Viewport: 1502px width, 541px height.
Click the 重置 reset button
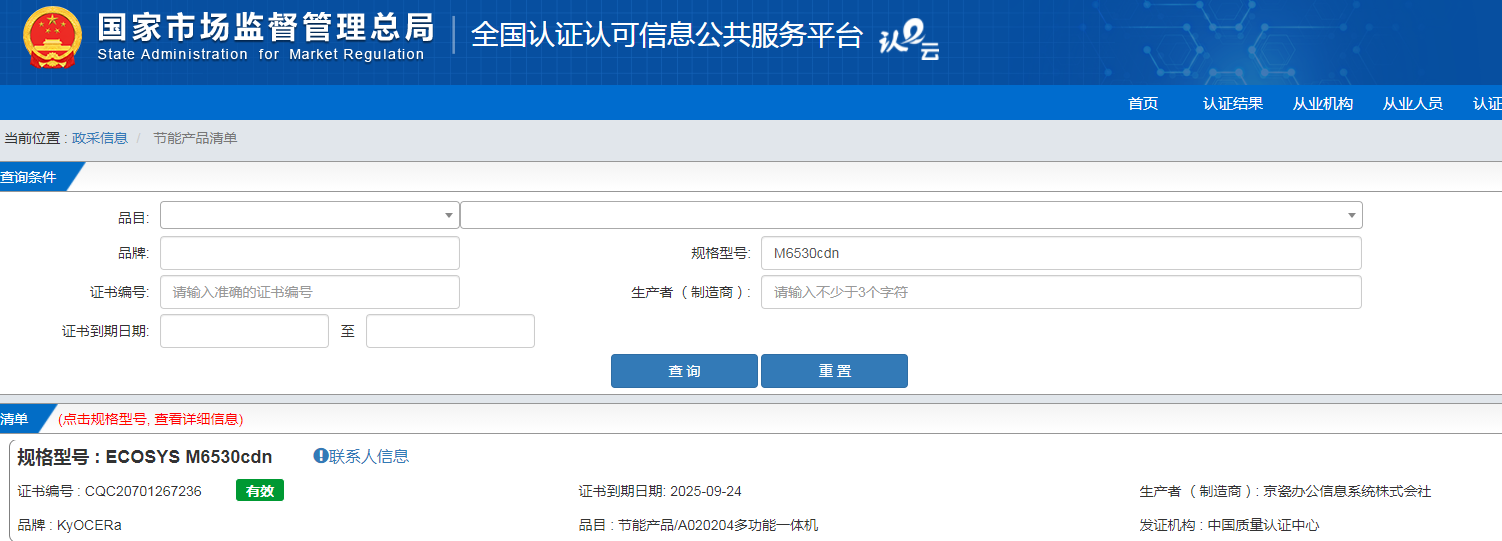click(834, 371)
